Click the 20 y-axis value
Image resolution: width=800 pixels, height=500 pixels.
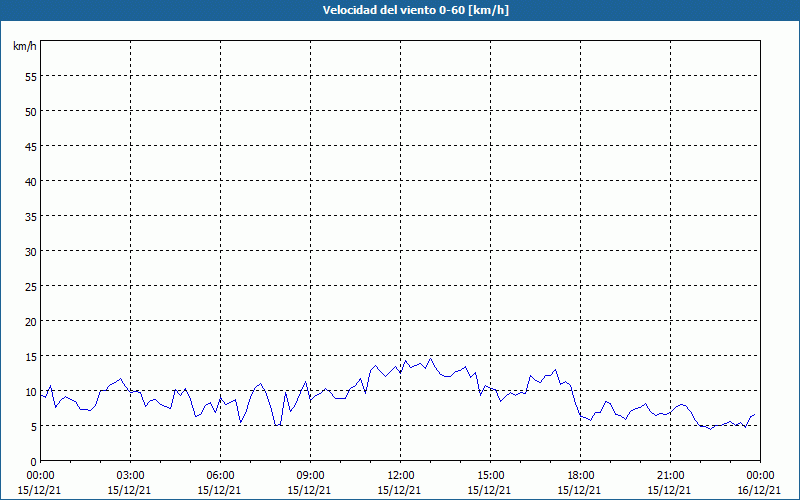31,321
